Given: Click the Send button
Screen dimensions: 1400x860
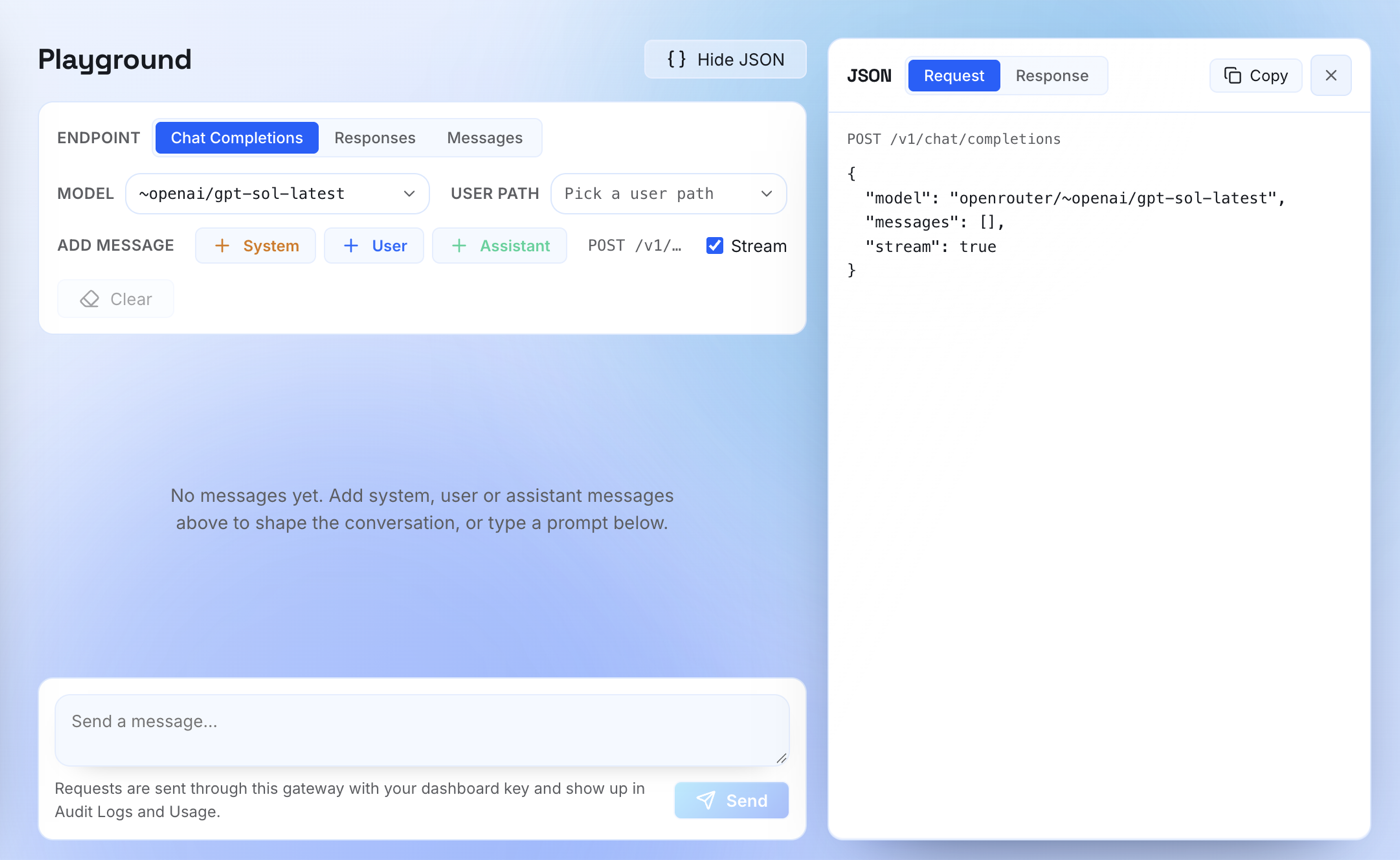Looking at the screenshot, I should [732, 801].
